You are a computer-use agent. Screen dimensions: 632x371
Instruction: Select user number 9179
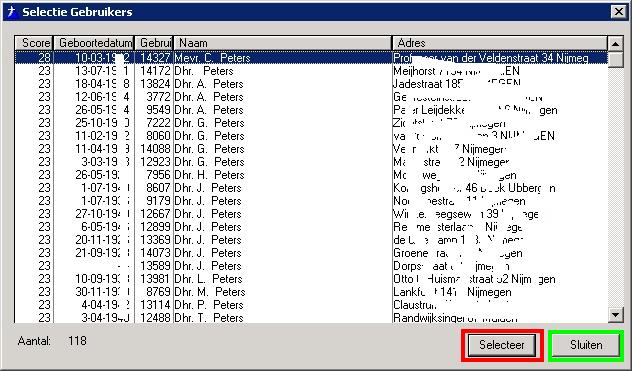311,201
